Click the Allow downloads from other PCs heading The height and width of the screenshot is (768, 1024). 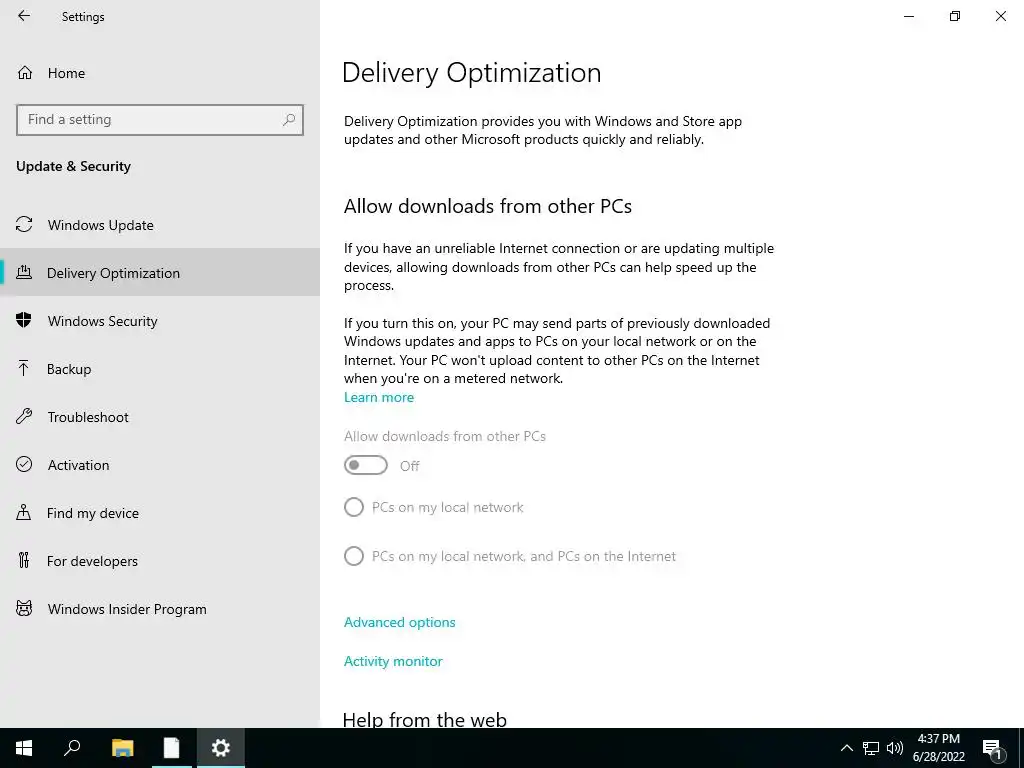click(488, 206)
